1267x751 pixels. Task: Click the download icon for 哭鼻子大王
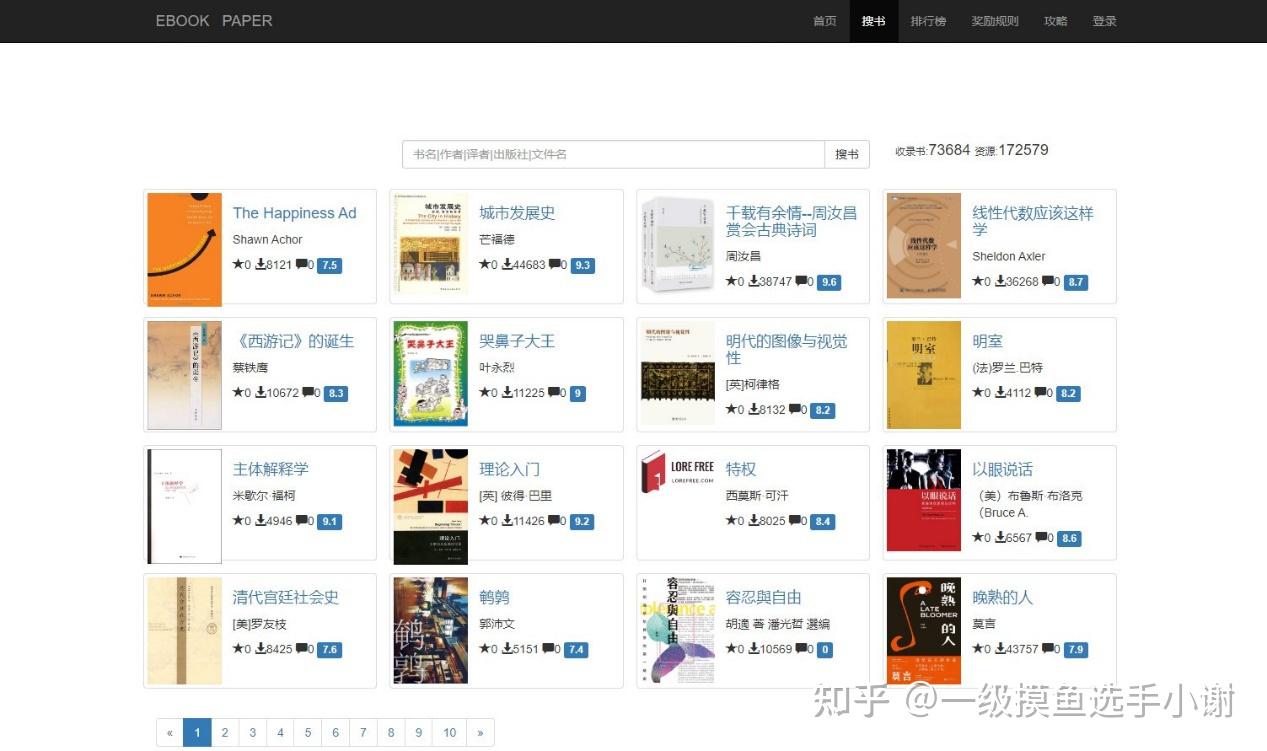point(507,393)
